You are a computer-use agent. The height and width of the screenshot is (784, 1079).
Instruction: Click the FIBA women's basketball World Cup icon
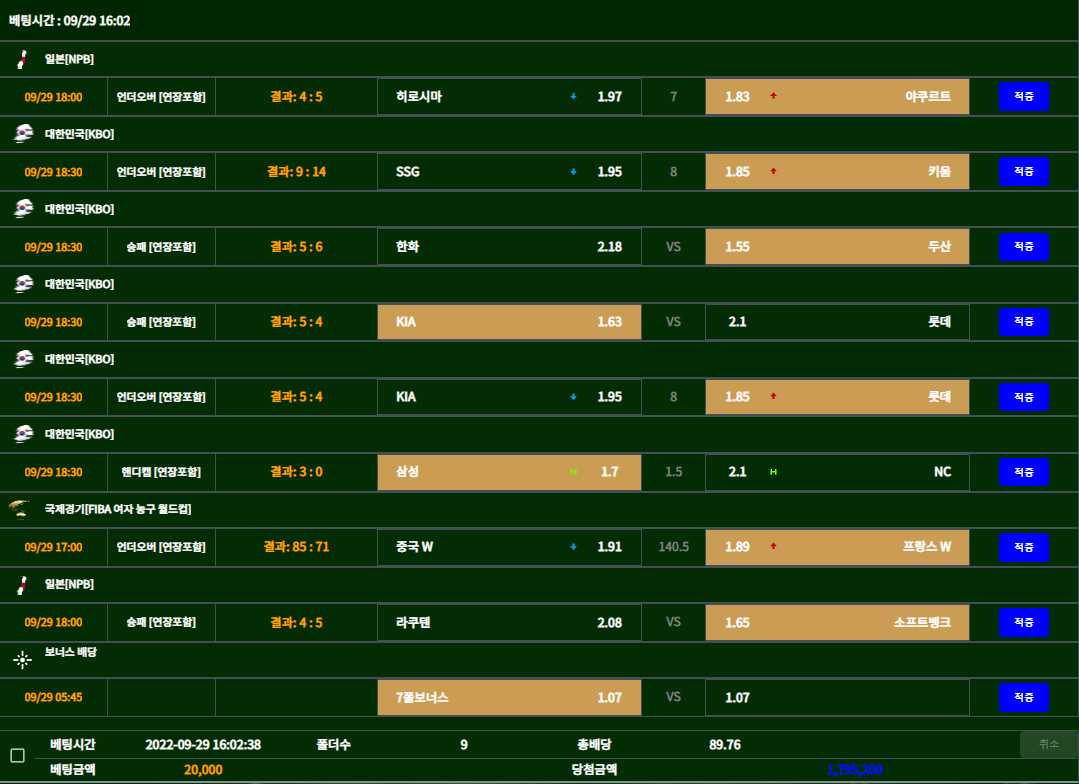pos(19,509)
